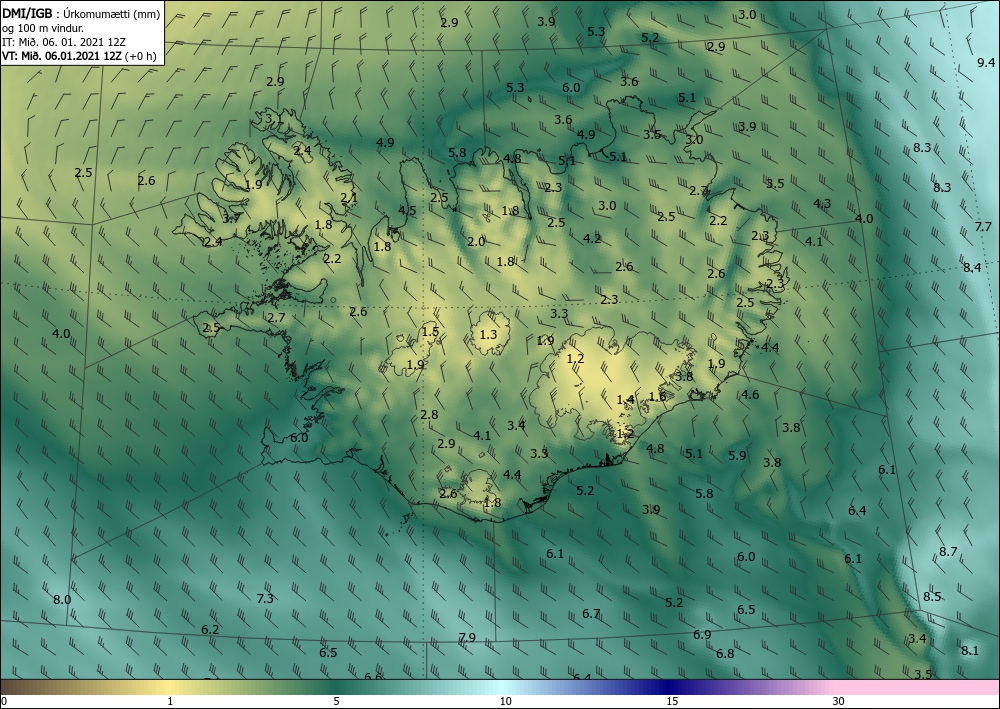Click the color scale tick label "0"
1000x709 pixels.
tap(4, 702)
